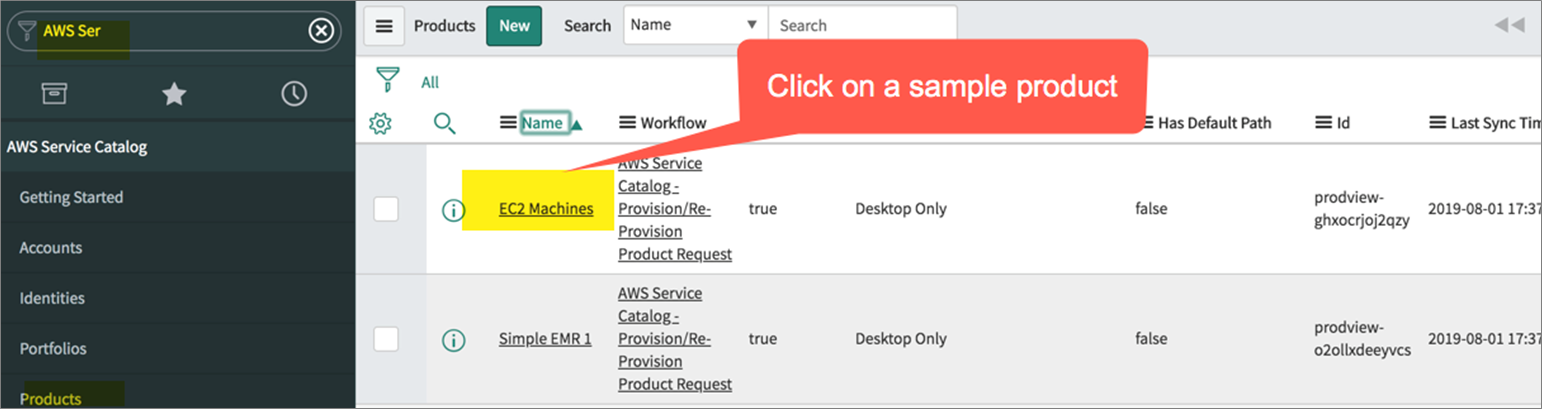Clear the AWS Ser navigator filter
1542x409 pixels.
point(320,31)
